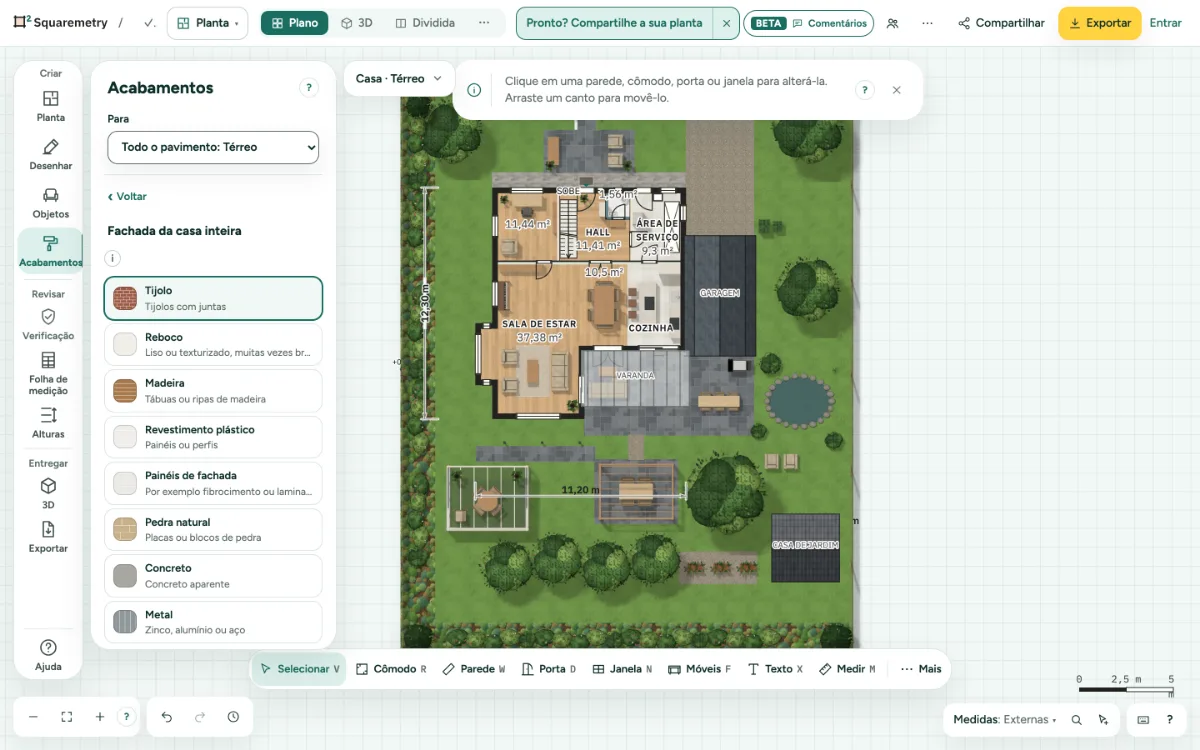Click the Exportar yellow button
1200x750 pixels.
point(1100,23)
